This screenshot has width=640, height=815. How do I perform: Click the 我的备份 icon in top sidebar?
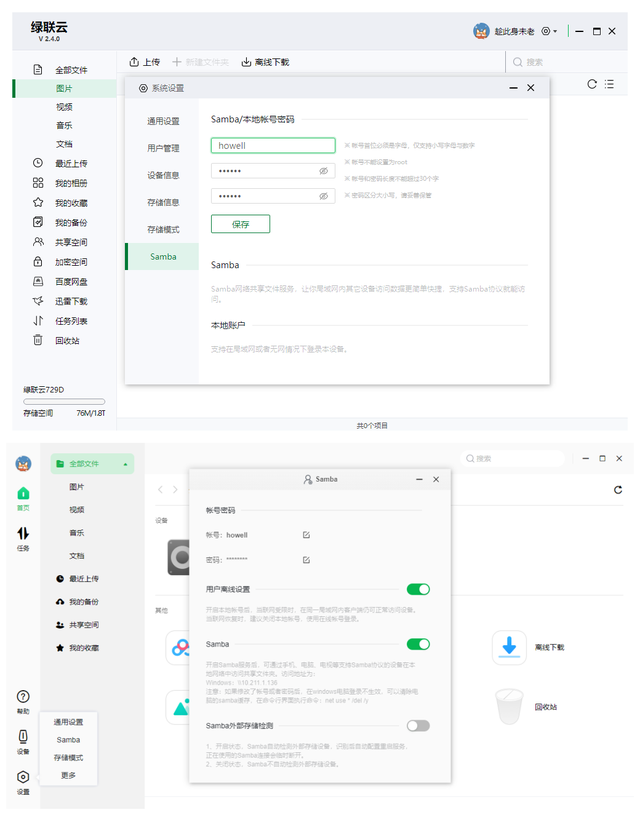pos(38,222)
